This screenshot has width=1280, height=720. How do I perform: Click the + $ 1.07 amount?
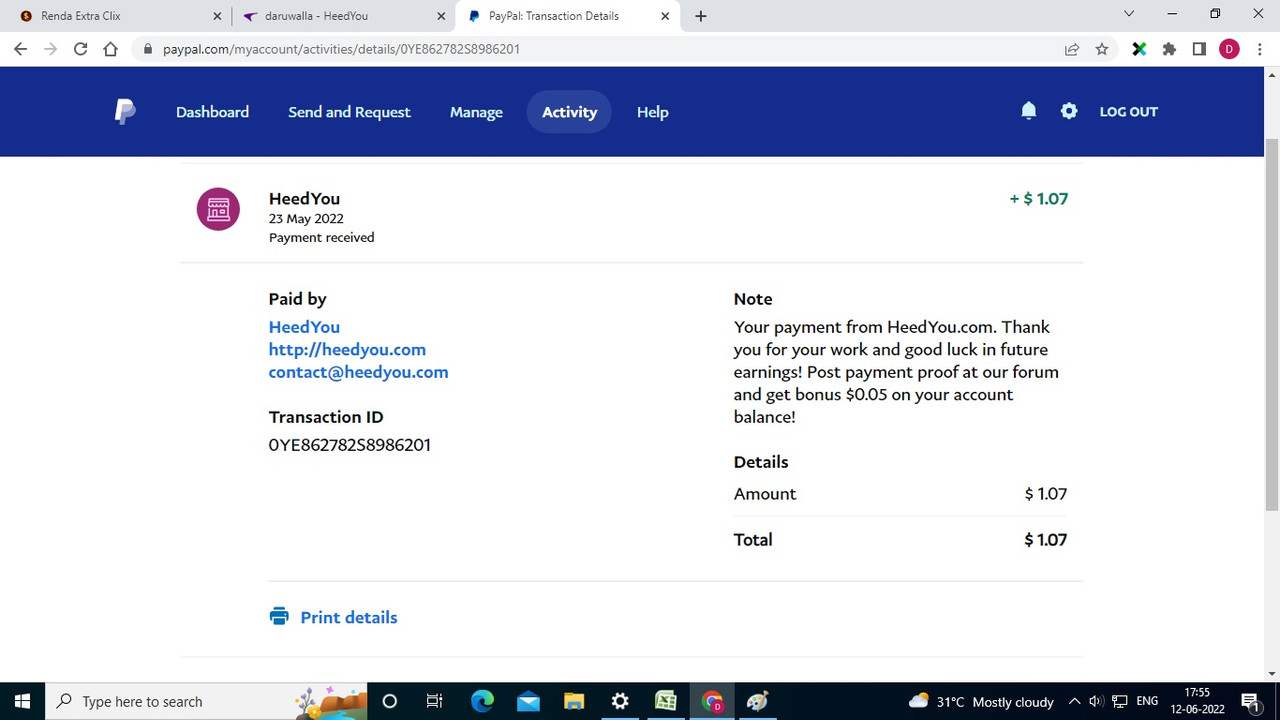[x=1039, y=199]
